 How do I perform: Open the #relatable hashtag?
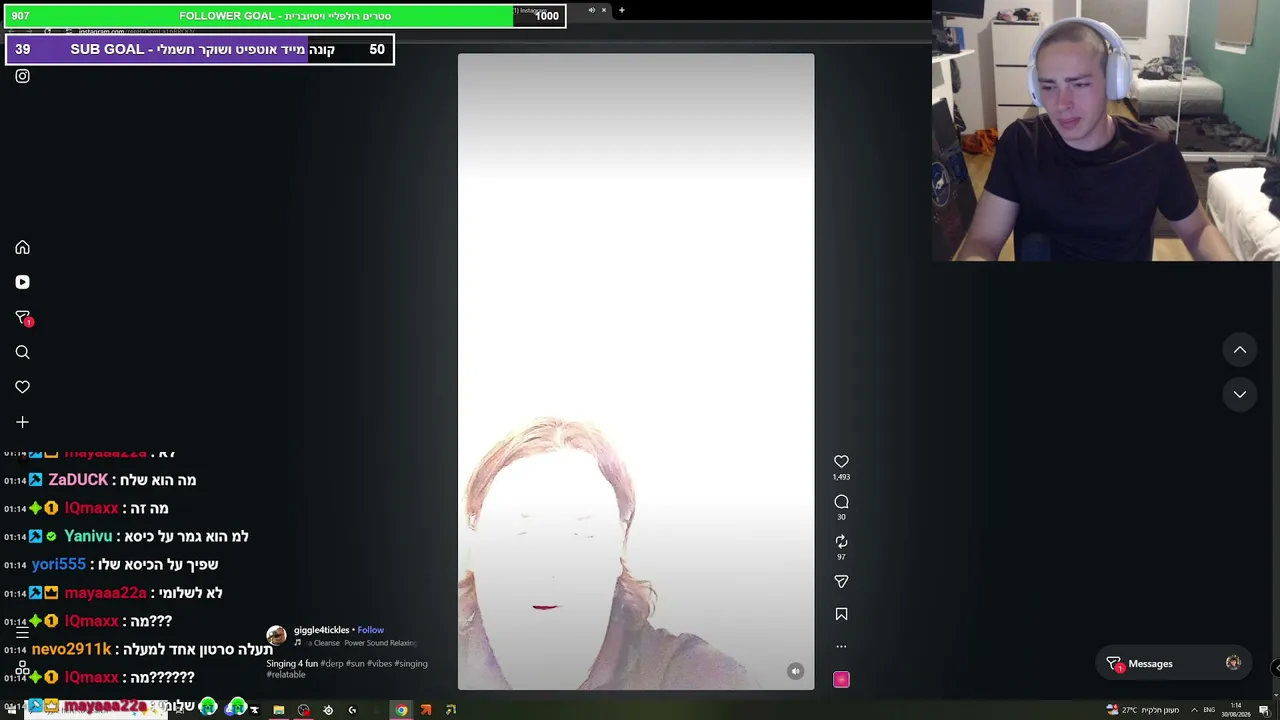[x=286, y=674]
